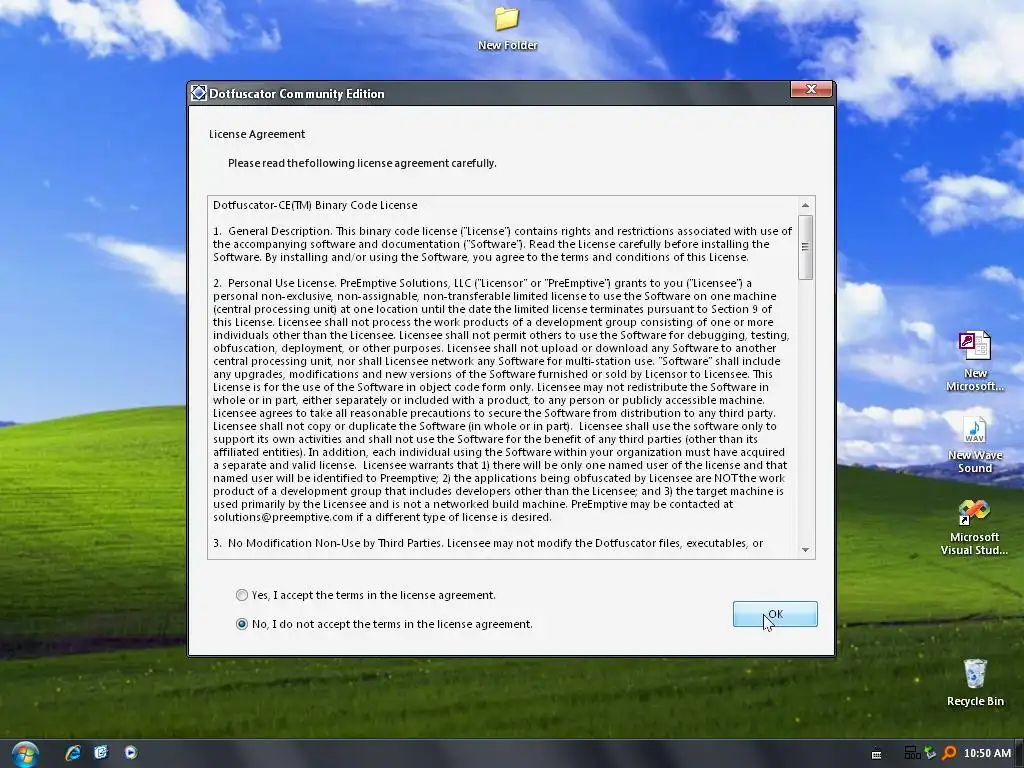Click 'Dotfuscator-CE(TM) Binary Code License' line
Image resolution: width=1024 pixels, height=768 pixels.
[x=315, y=205]
